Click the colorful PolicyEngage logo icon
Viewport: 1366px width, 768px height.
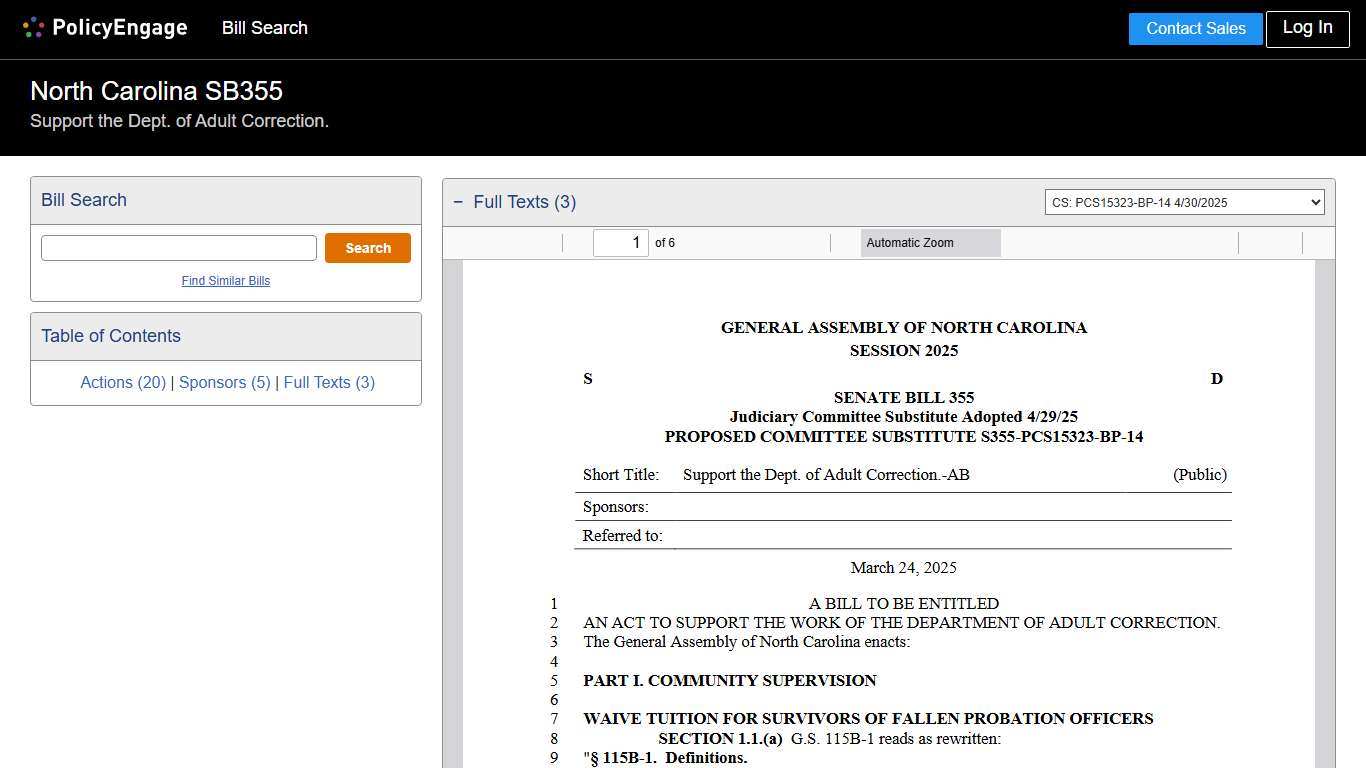pos(33,27)
